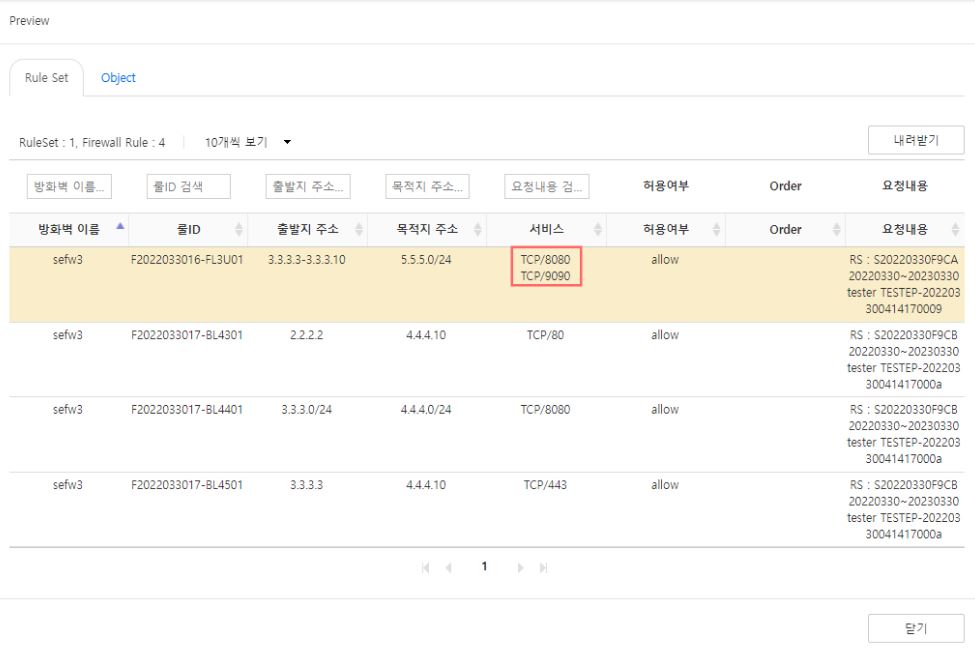
Task: Click the 내려받기 download button
Action: [916, 140]
